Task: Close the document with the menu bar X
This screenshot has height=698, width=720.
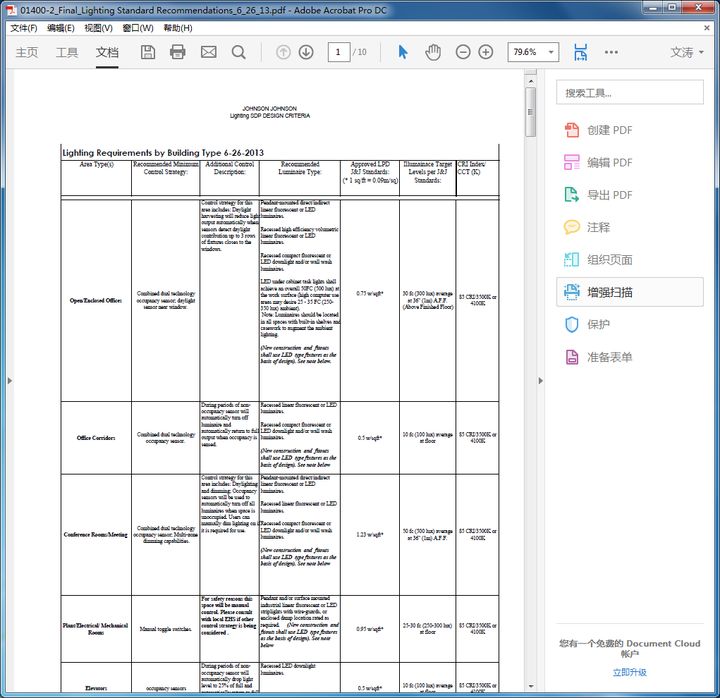Action: [707, 28]
